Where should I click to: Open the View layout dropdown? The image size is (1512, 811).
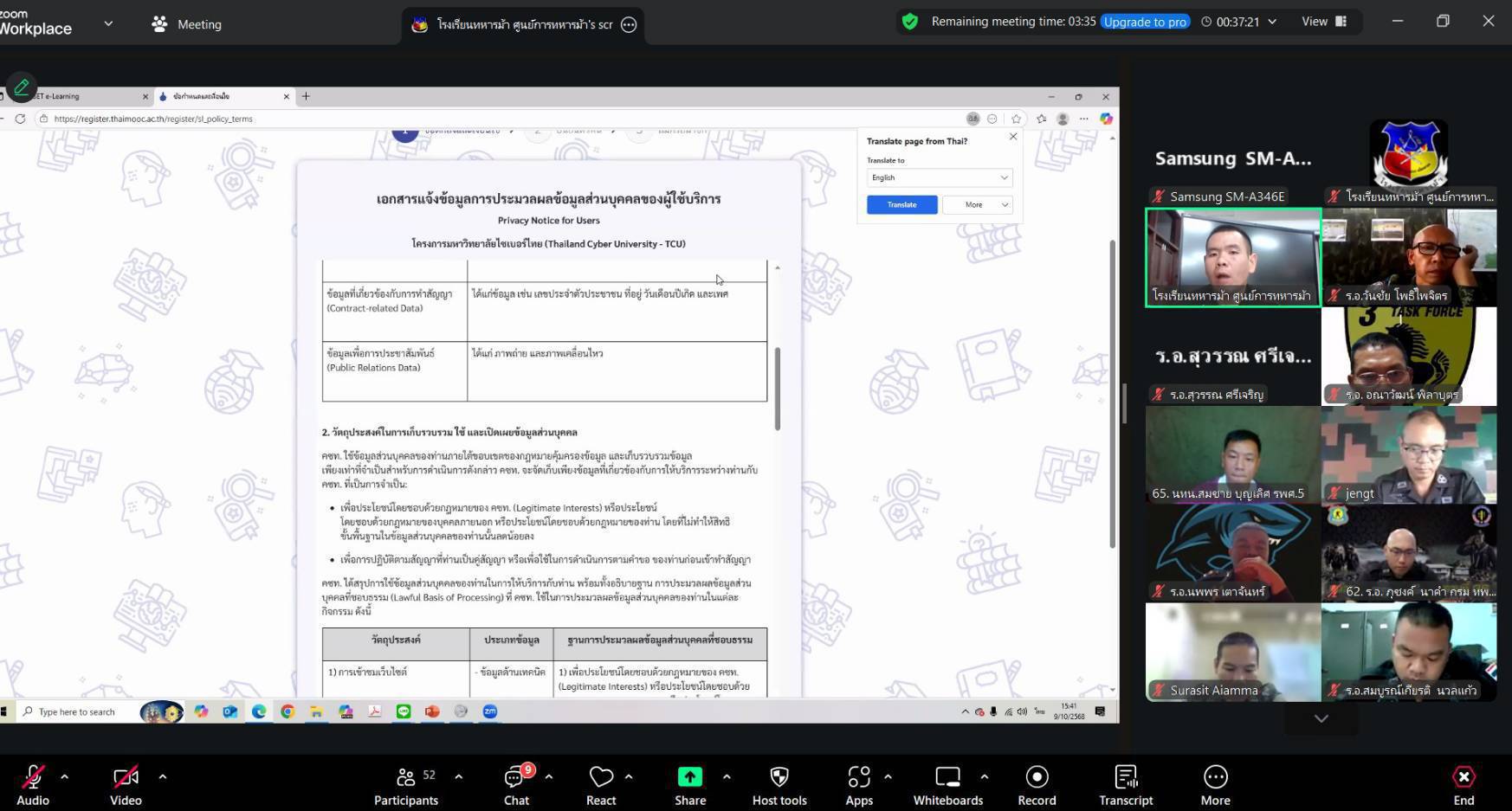(1323, 22)
